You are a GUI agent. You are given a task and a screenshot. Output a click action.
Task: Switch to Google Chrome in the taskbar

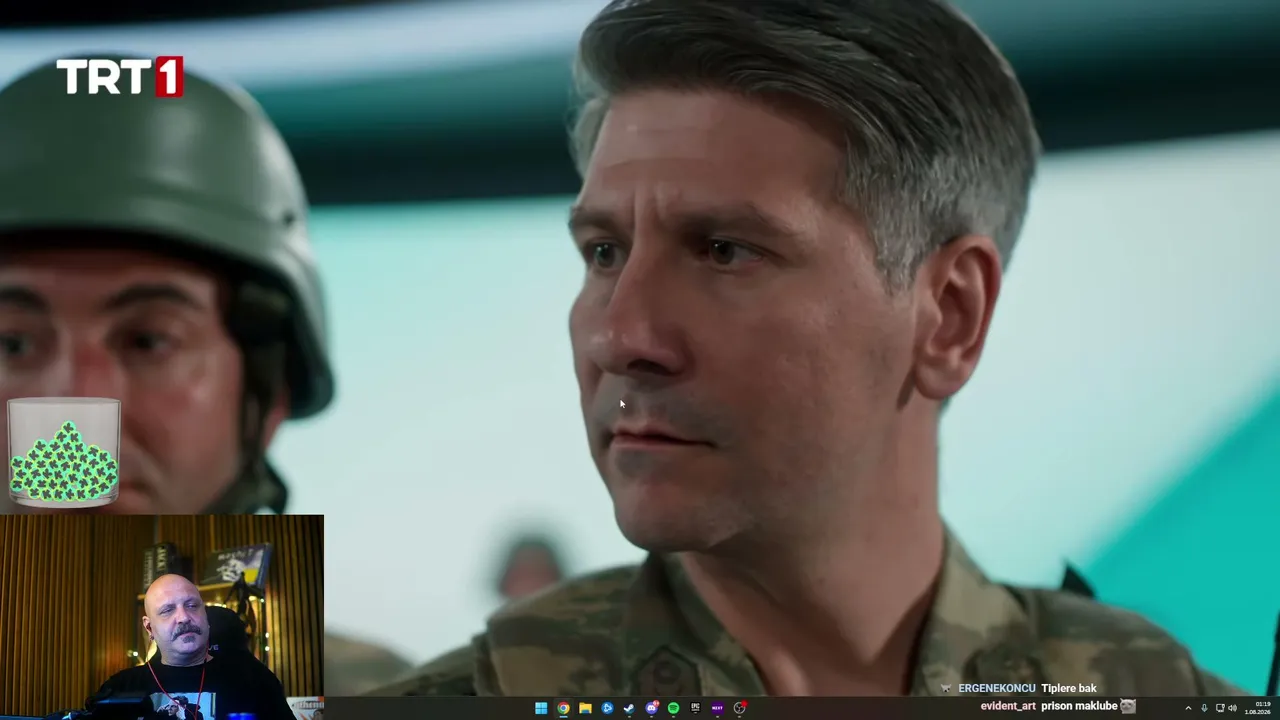tap(563, 708)
